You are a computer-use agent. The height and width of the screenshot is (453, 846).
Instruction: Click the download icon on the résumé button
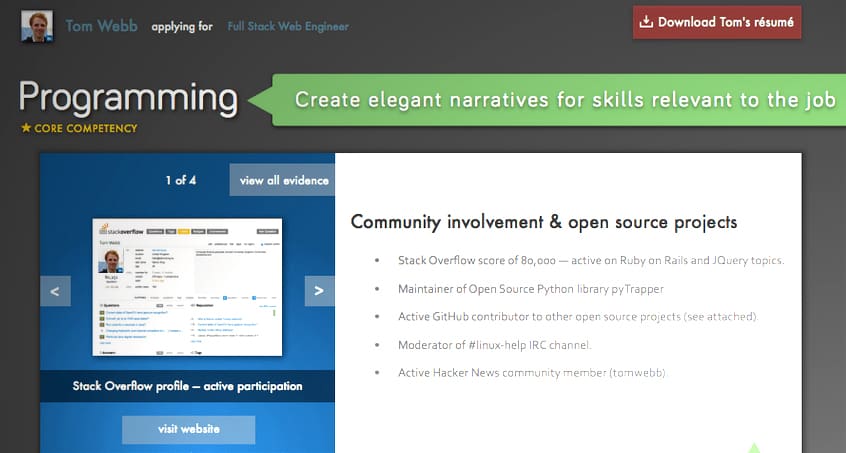pyautogui.click(x=646, y=22)
